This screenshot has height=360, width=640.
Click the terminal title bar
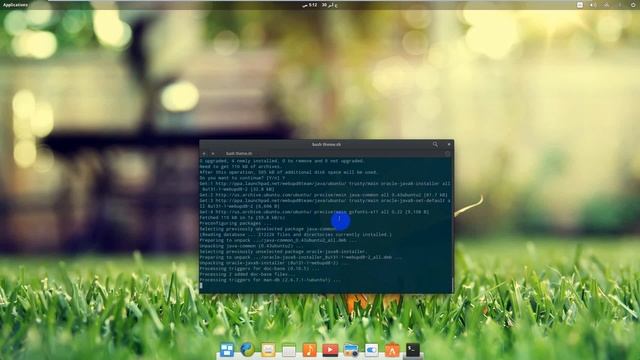[x=326, y=144]
